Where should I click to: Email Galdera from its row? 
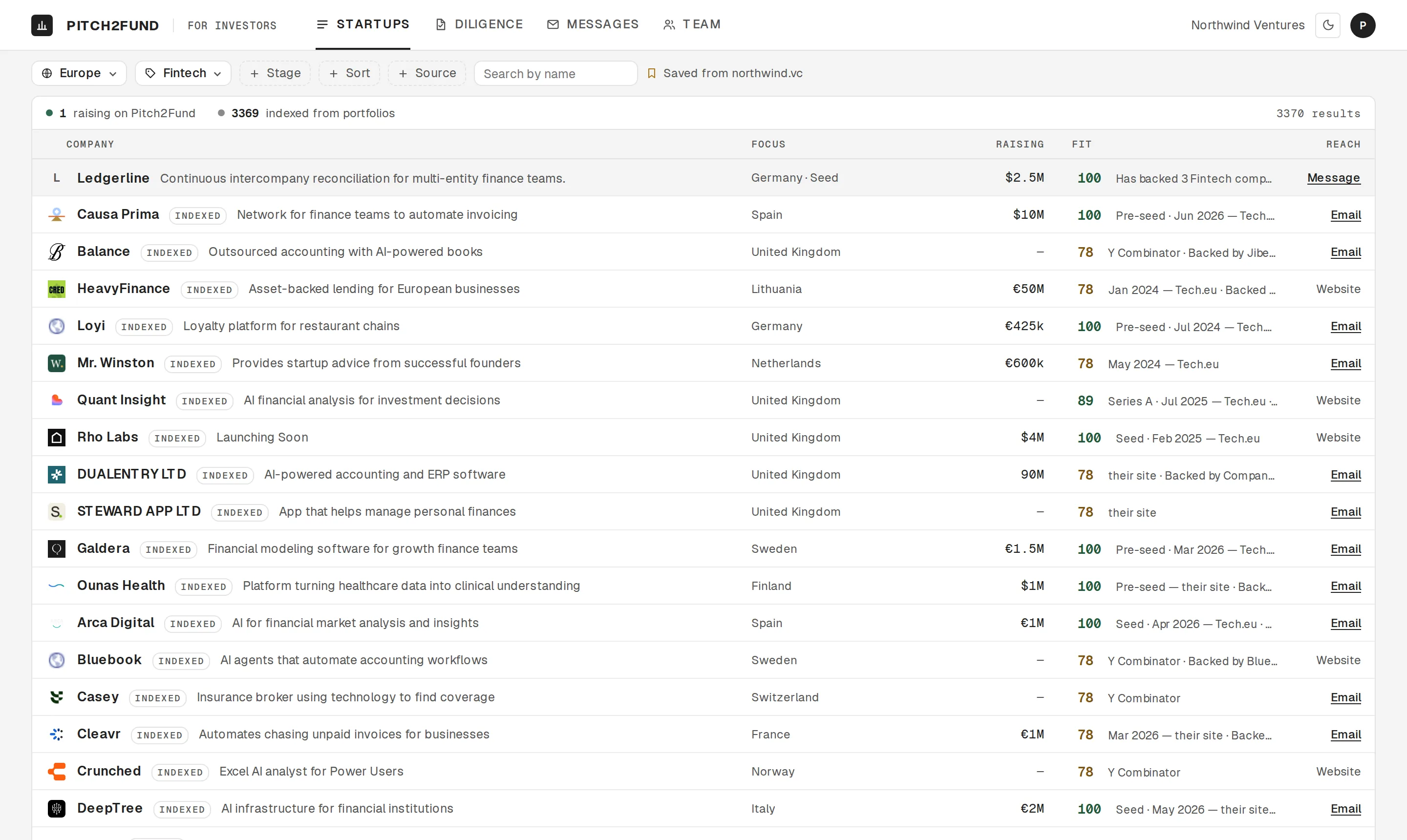point(1345,549)
